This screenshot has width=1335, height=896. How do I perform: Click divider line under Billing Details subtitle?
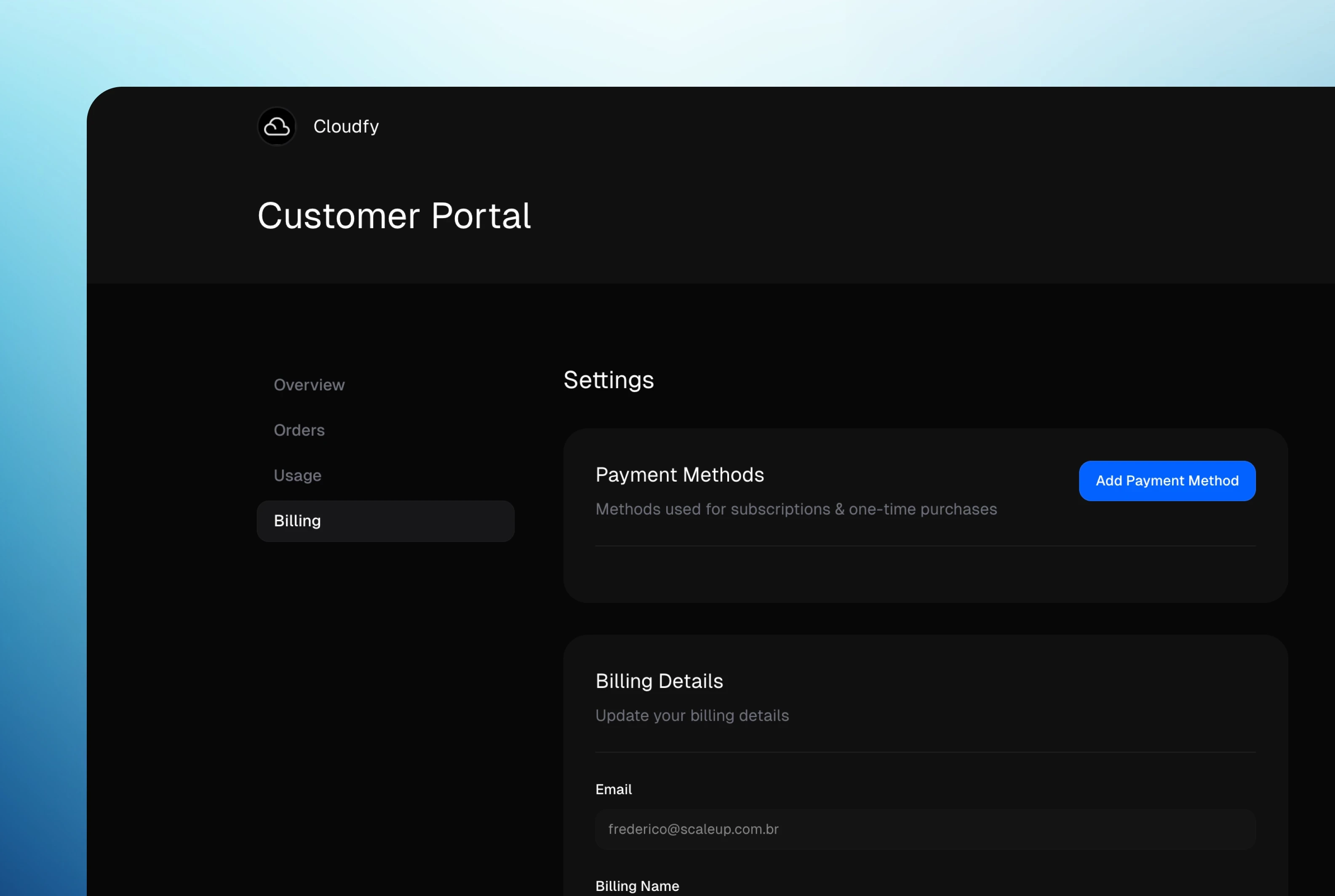coord(925,752)
